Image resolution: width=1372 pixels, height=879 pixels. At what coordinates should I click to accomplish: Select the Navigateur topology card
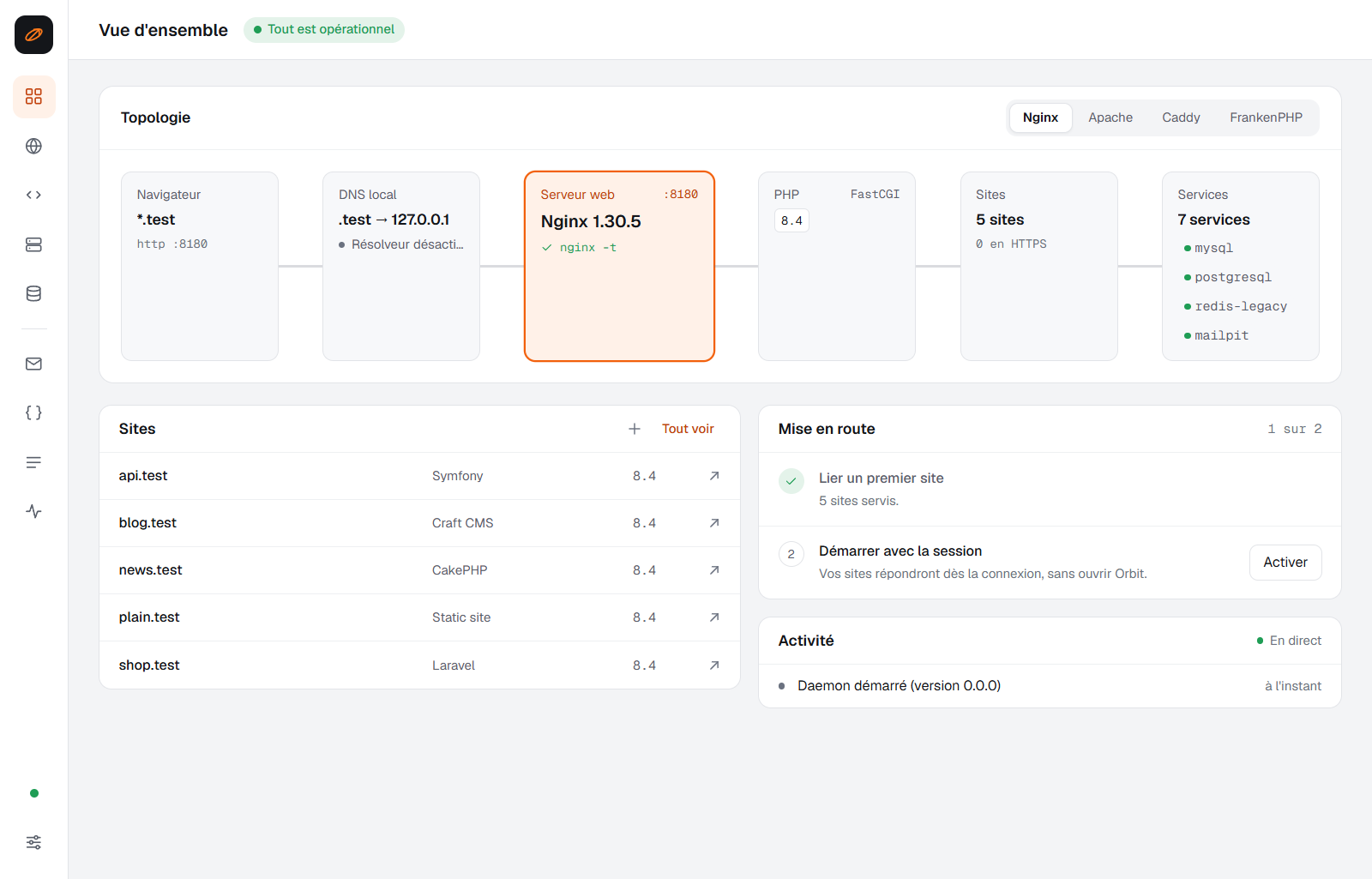(200, 266)
